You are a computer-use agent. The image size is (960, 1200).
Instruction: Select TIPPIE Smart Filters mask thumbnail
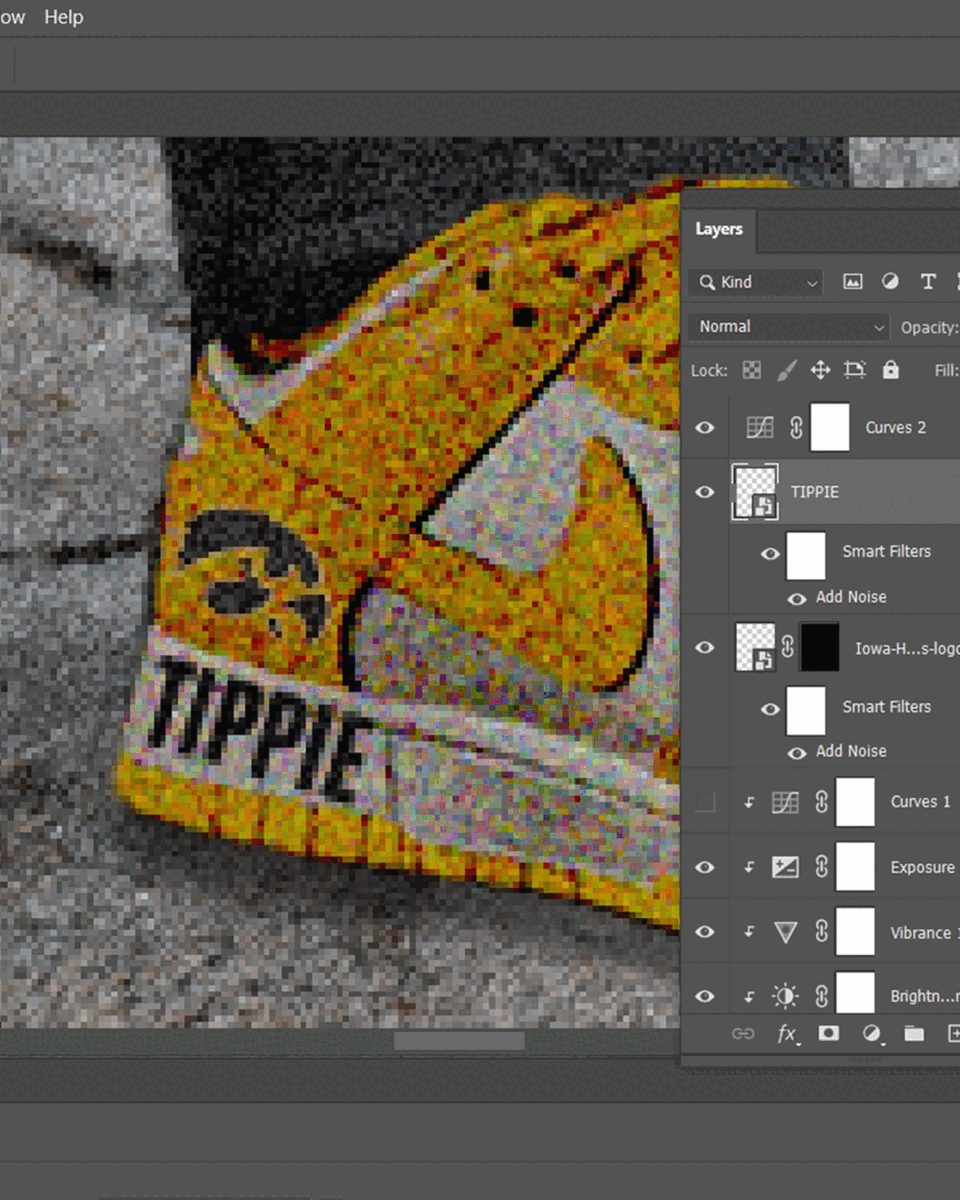[x=806, y=556]
